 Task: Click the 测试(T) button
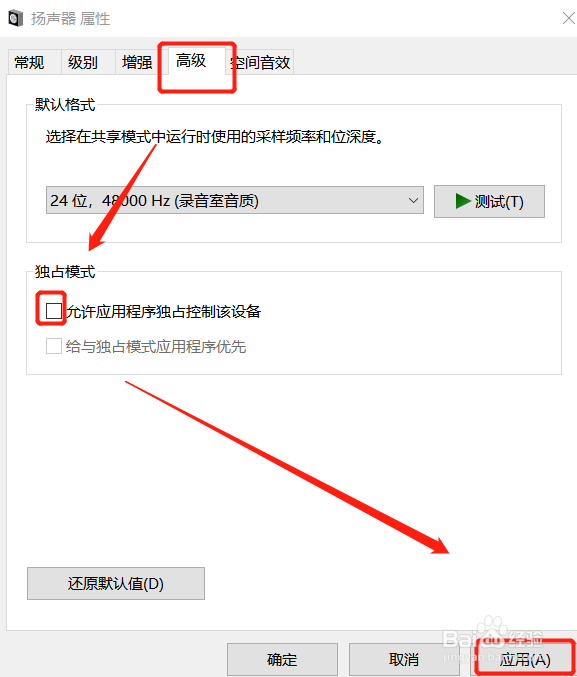click(489, 201)
